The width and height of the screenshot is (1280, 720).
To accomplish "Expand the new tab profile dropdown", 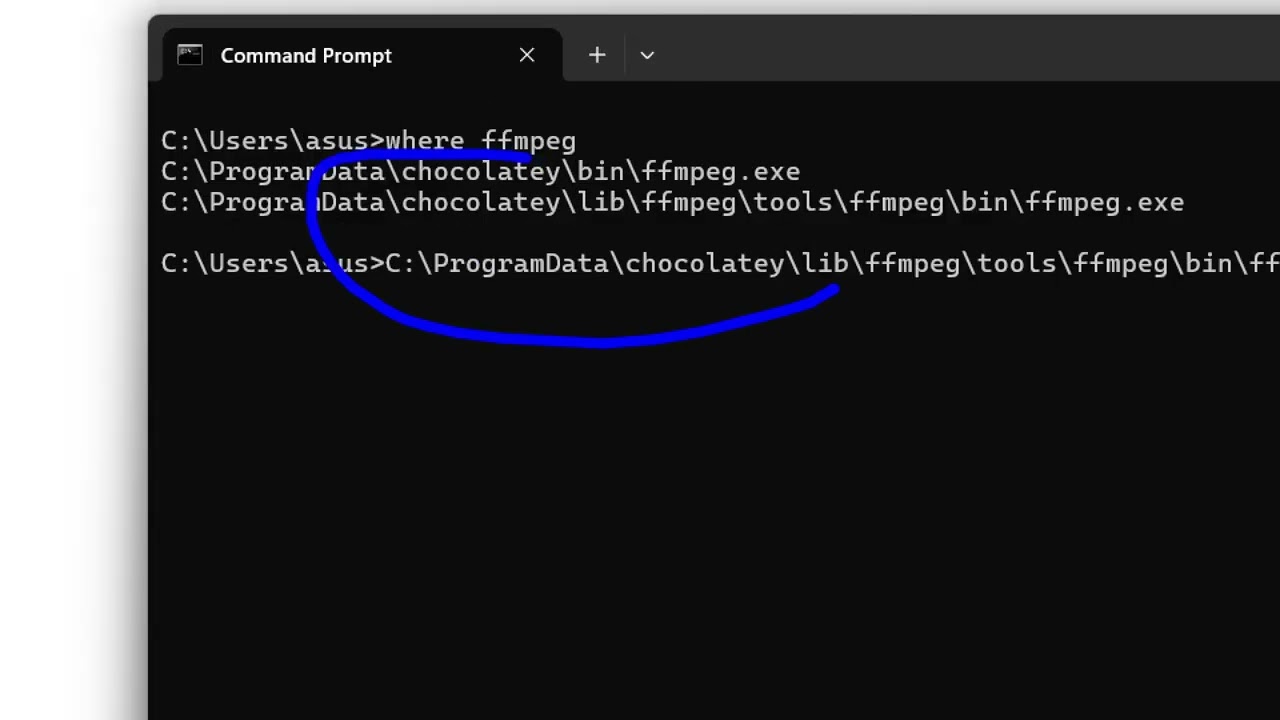I will pos(647,56).
